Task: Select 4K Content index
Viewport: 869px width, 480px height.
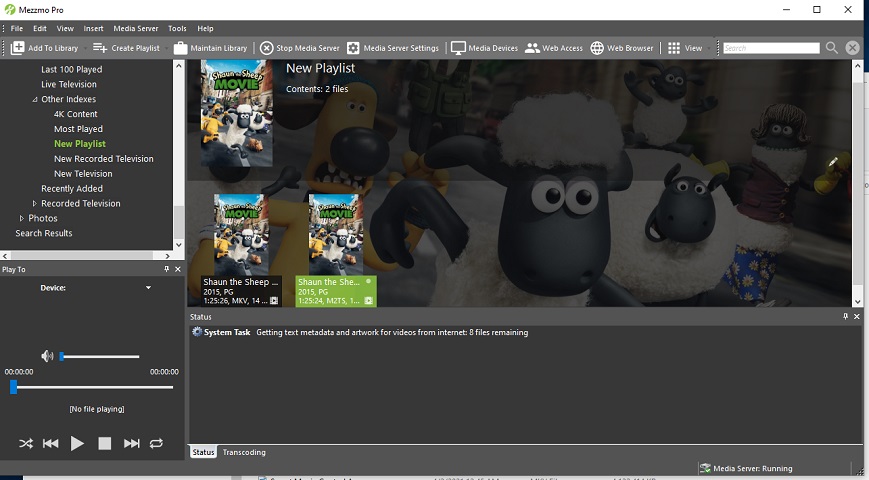Action: 75,114
